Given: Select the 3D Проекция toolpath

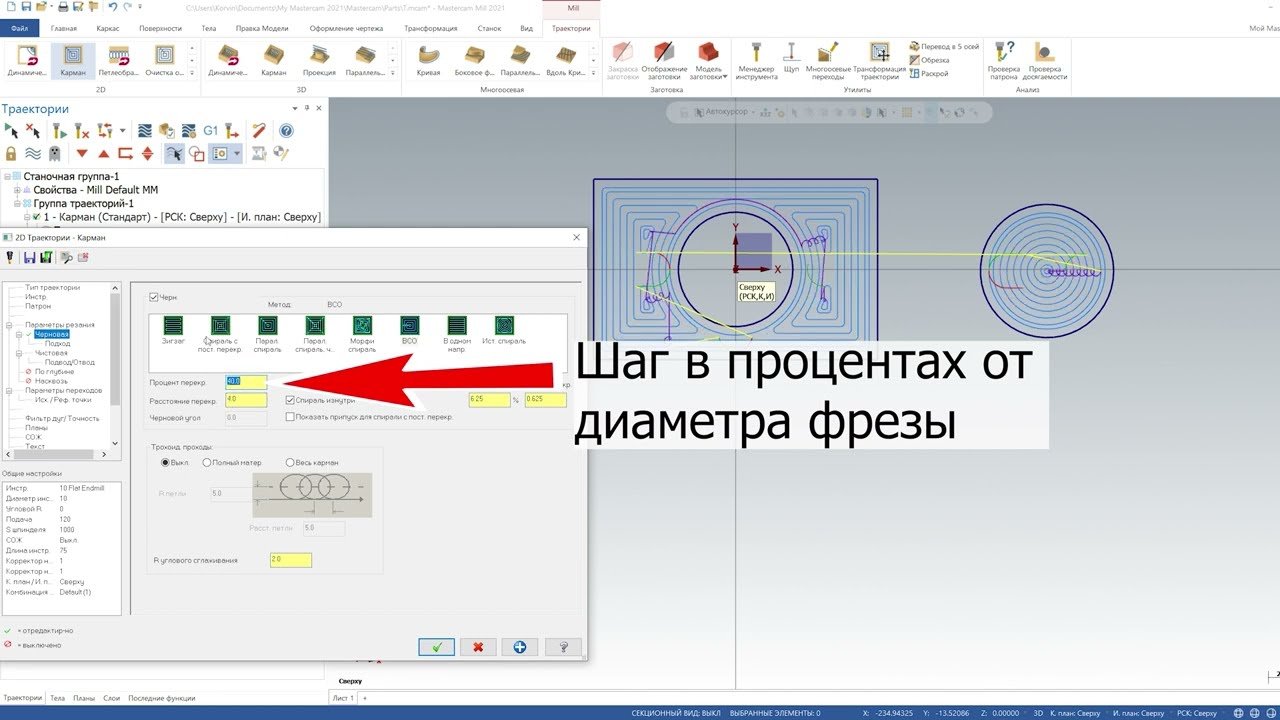Looking at the screenshot, I should pos(319,60).
